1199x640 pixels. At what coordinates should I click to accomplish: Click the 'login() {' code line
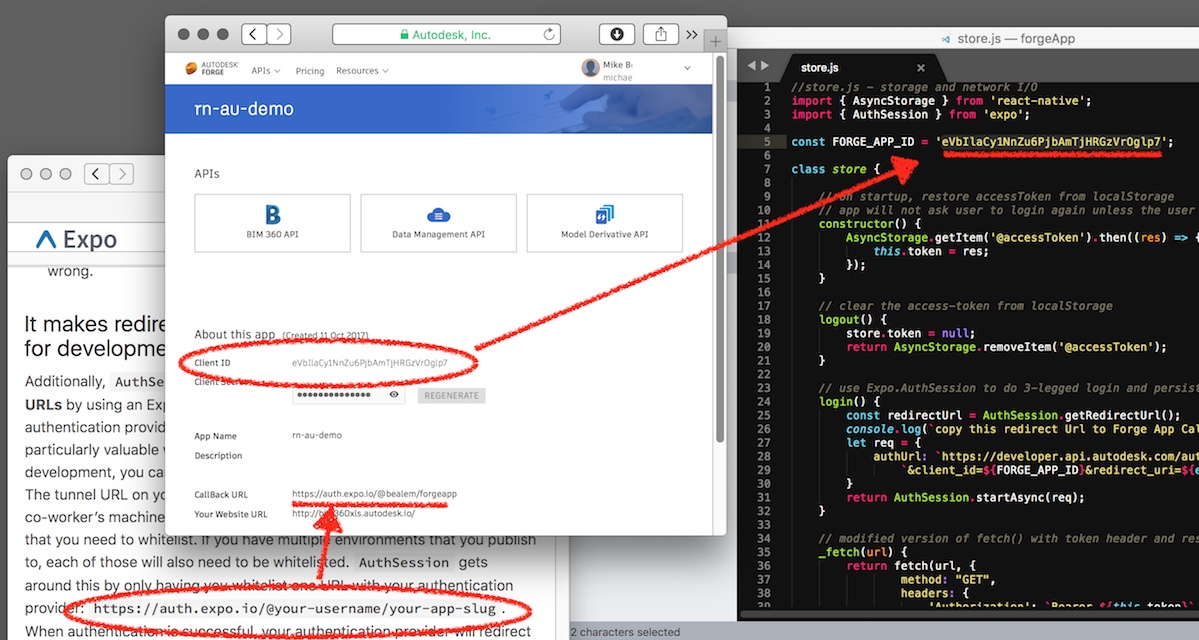pos(849,401)
